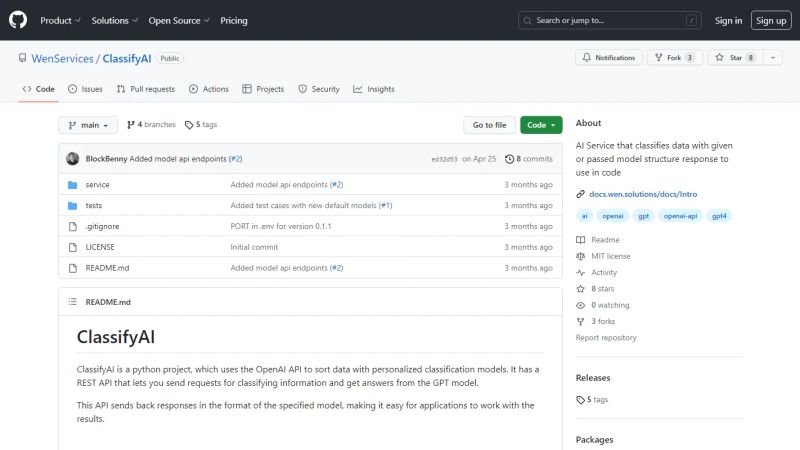
Task: Click the Sign in link
Action: click(728, 20)
